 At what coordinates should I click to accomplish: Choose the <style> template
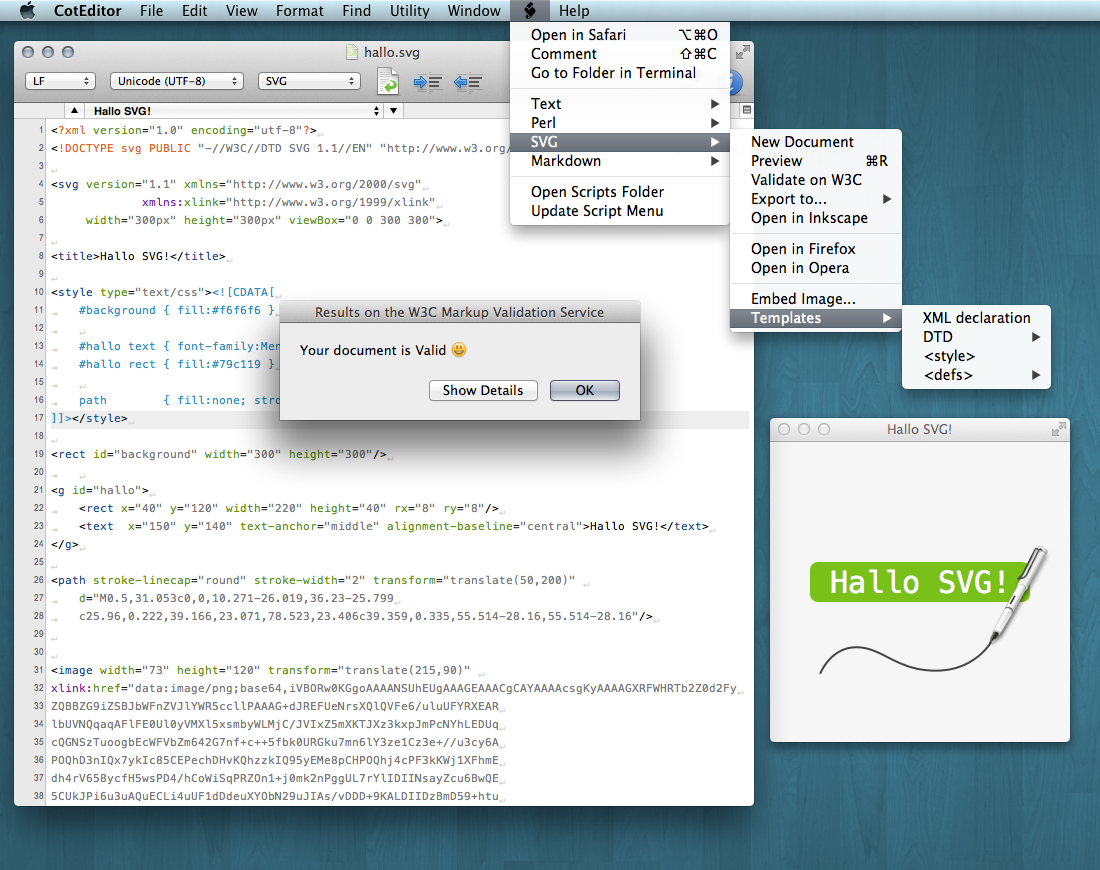pos(977,356)
